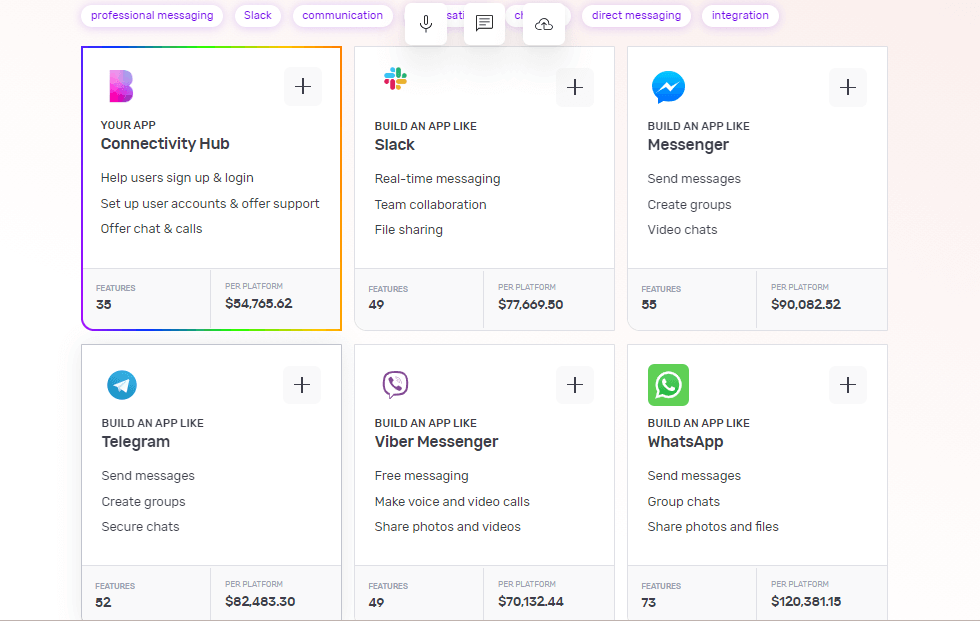Click 'Group chats' in WhatsApp card
The image size is (980, 621).
coord(684,502)
